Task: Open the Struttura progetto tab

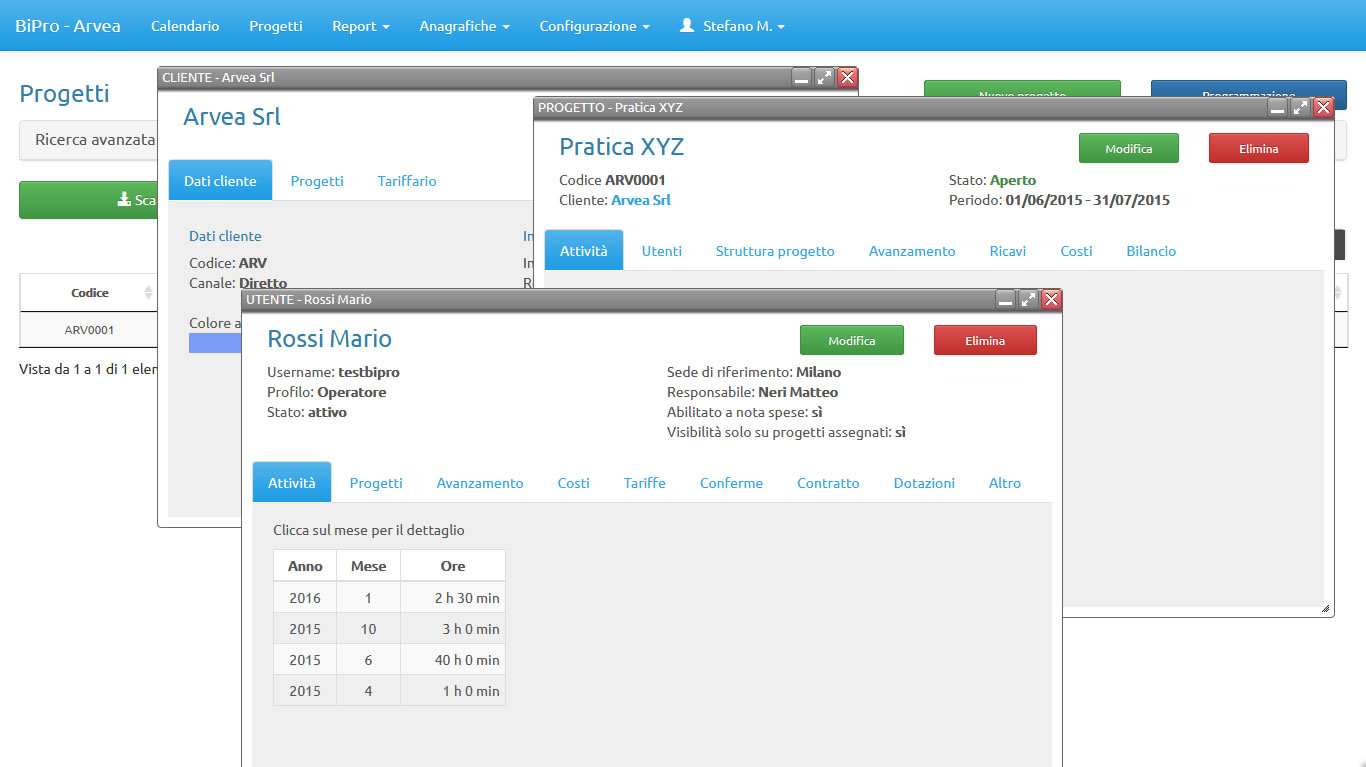Action: tap(774, 251)
